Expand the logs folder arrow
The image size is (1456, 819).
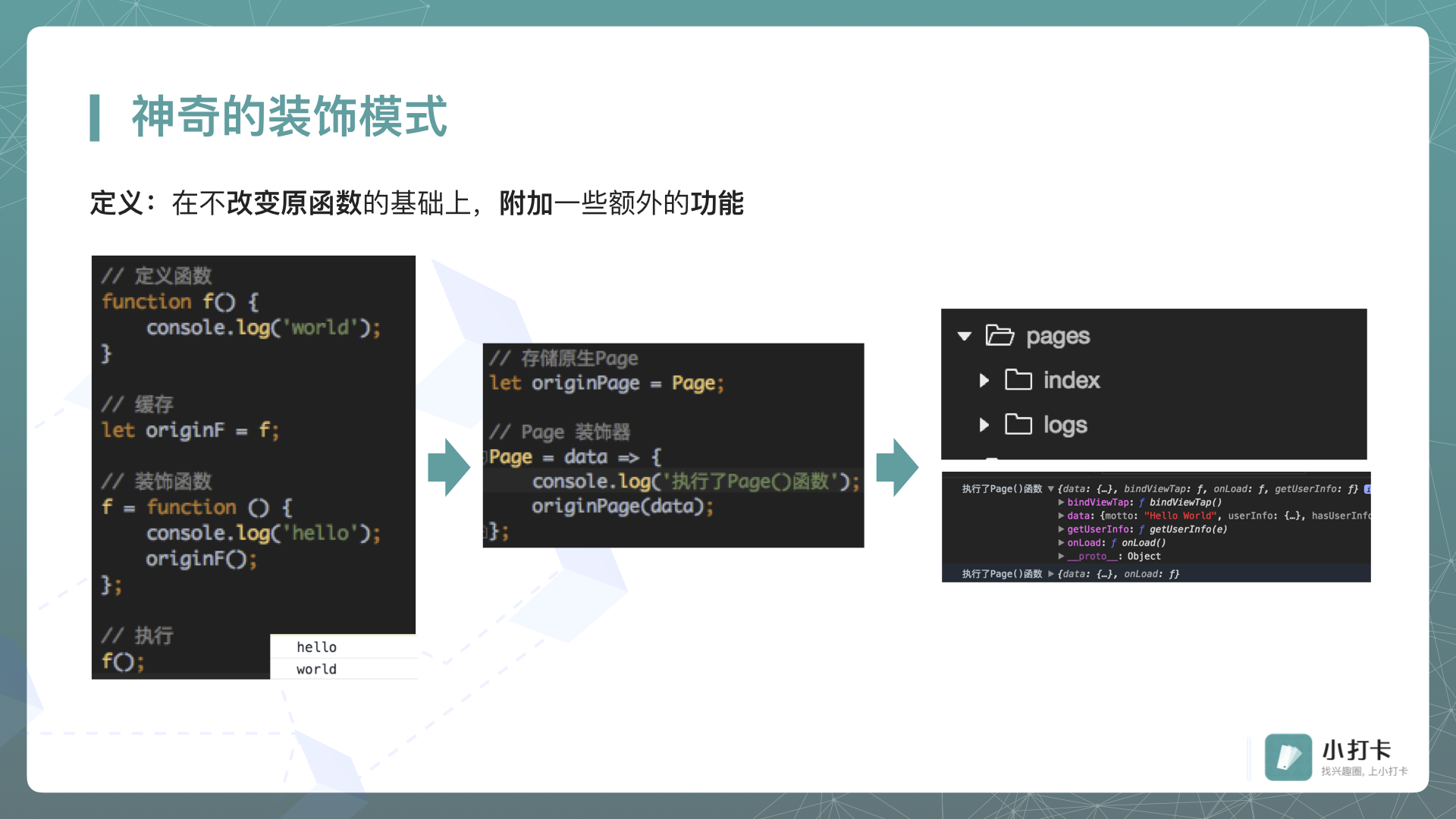click(x=984, y=425)
